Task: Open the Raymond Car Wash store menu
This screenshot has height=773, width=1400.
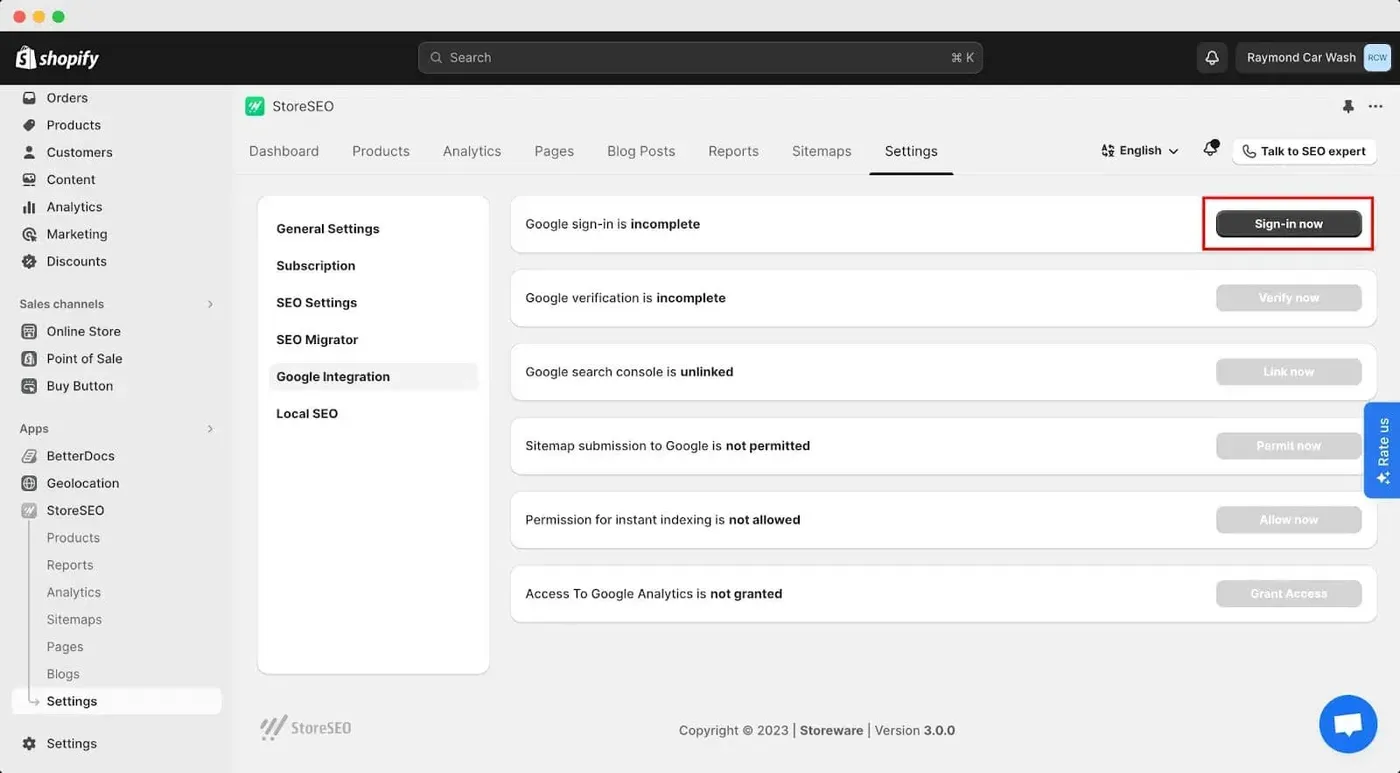Action: pyautogui.click(x=1314, y=58)
